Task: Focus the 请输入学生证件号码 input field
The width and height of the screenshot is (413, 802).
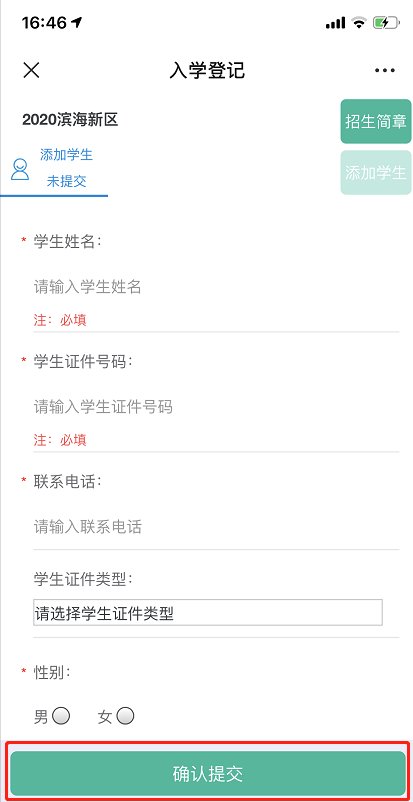Action: click(216, 407)
